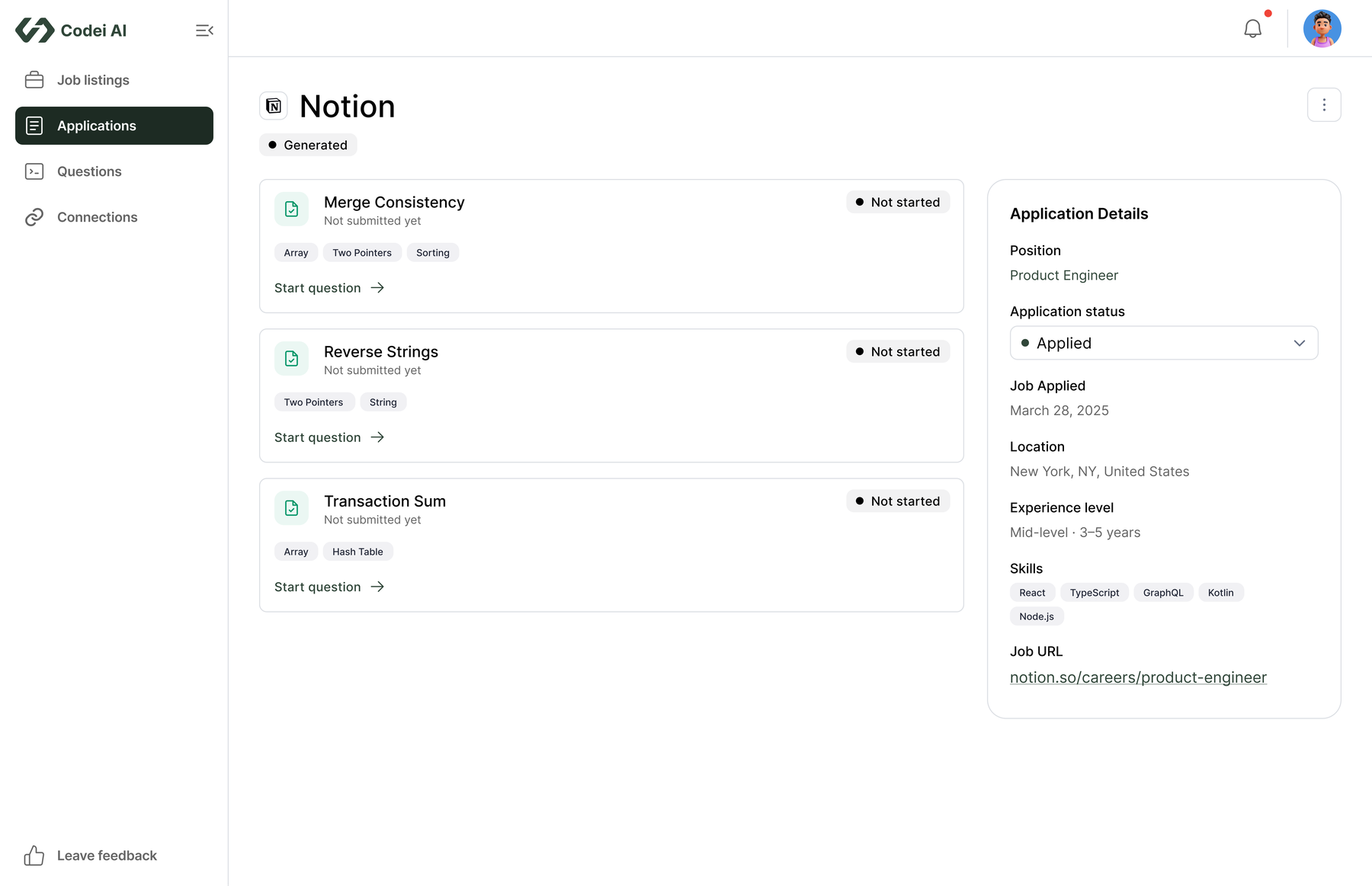Click the Notion company logo icon
The height and width of the screenshot is (886, 1372).
click(274, 106)
